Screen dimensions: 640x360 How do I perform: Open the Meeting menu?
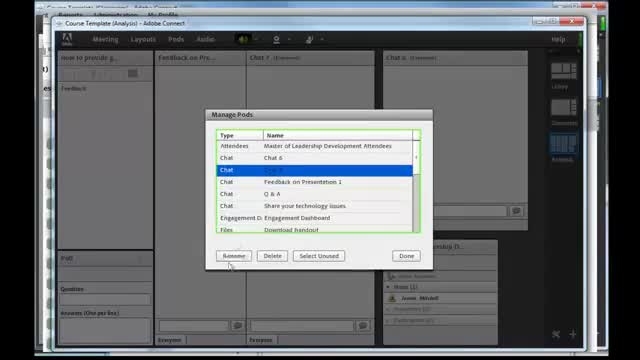[x=105, y=40]
